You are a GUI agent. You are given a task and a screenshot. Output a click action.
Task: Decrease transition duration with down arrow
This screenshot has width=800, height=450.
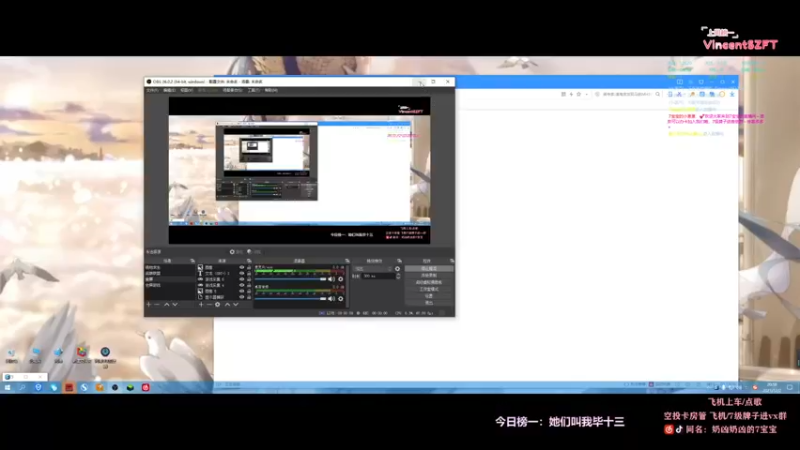(x=398, y=278)
